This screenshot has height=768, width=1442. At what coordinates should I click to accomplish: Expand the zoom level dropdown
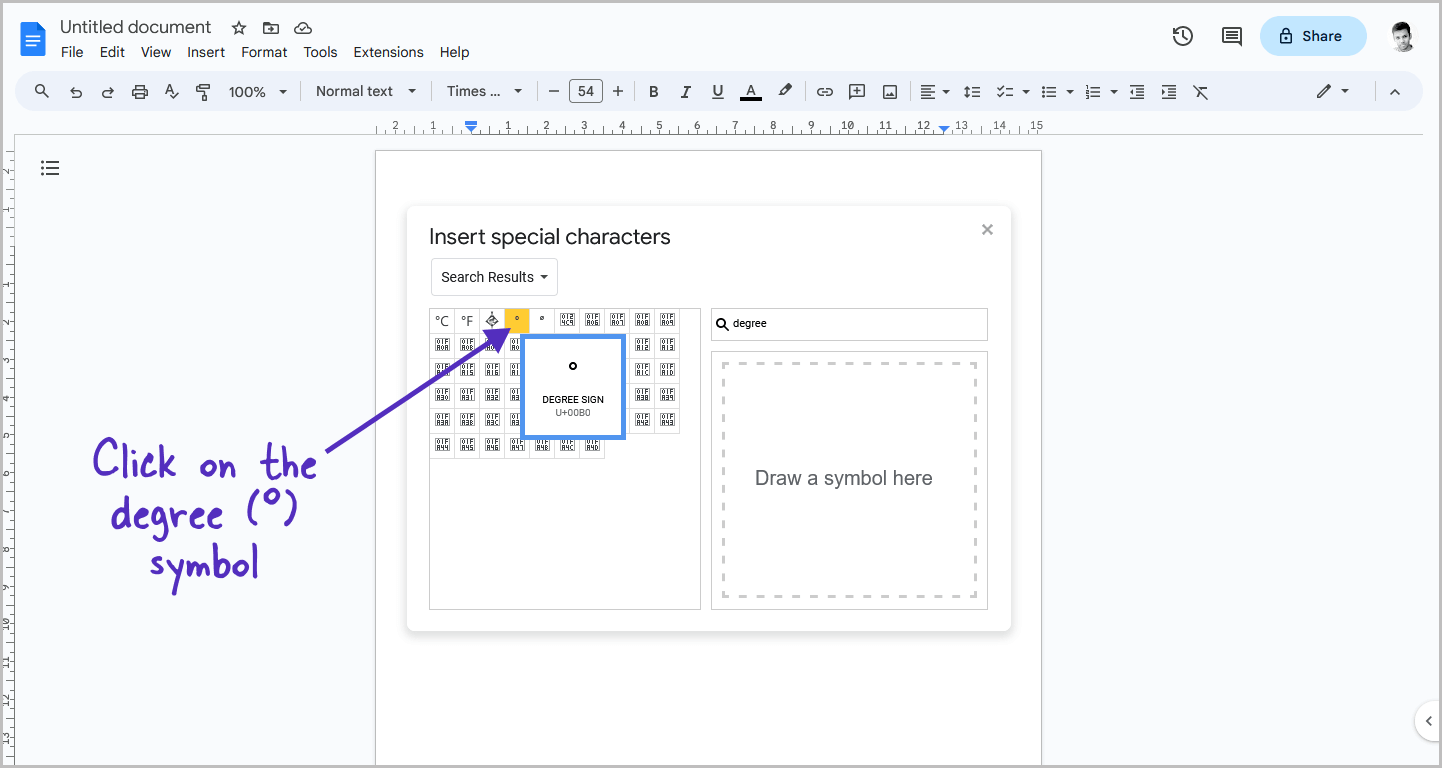257,91
